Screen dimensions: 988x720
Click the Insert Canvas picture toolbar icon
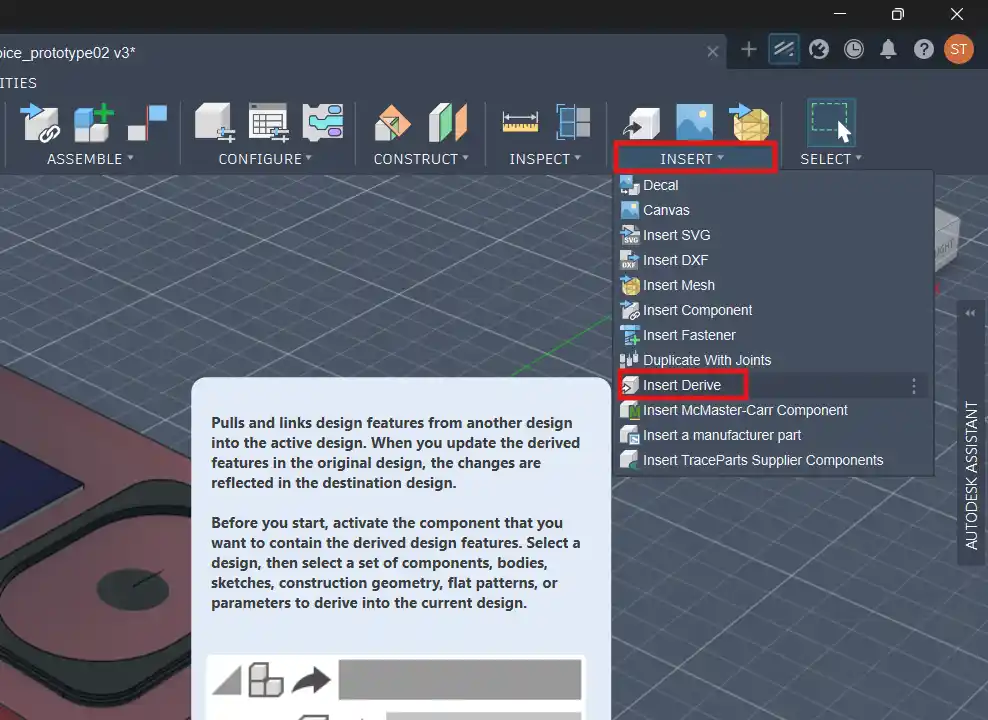(694, 122)
